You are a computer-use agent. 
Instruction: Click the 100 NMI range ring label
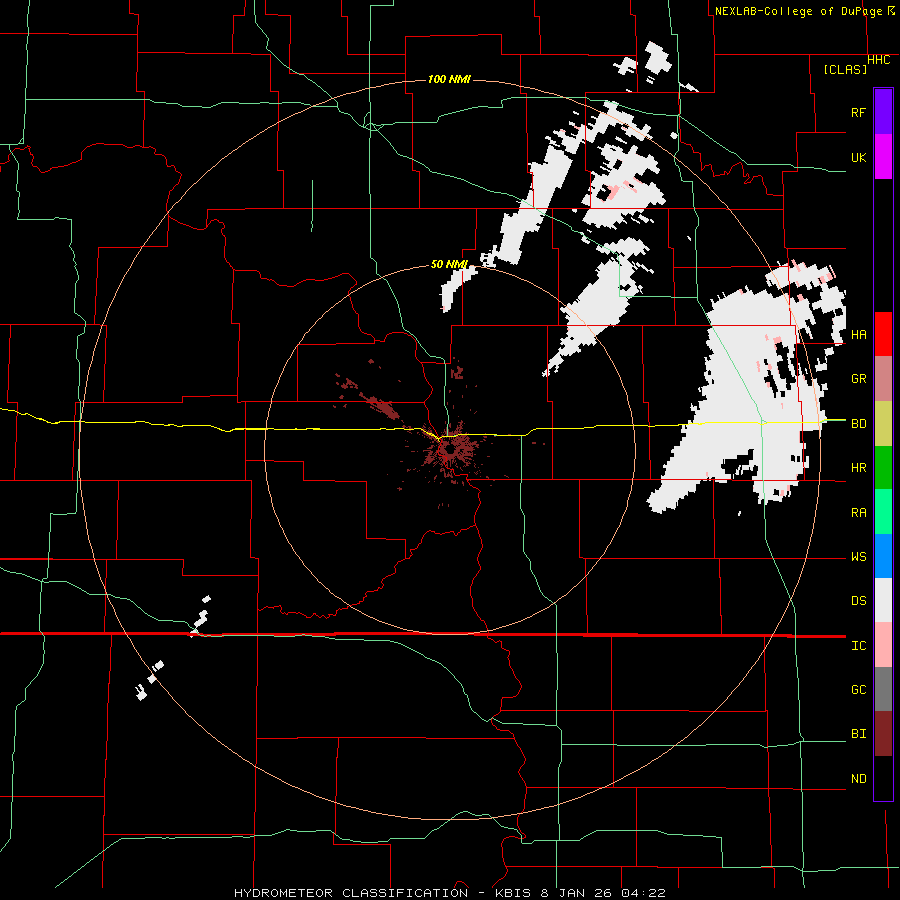(449, 79)
